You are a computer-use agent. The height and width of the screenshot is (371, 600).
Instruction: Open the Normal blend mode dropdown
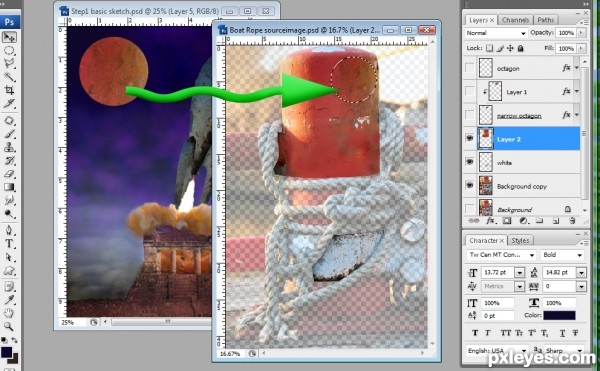point(497,33)
